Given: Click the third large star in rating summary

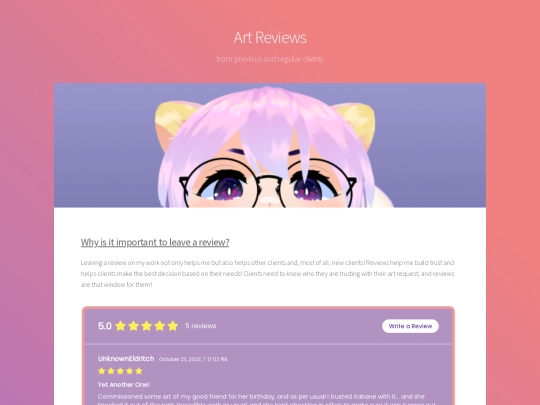Looking at the screenshot, I should [146, 326].
